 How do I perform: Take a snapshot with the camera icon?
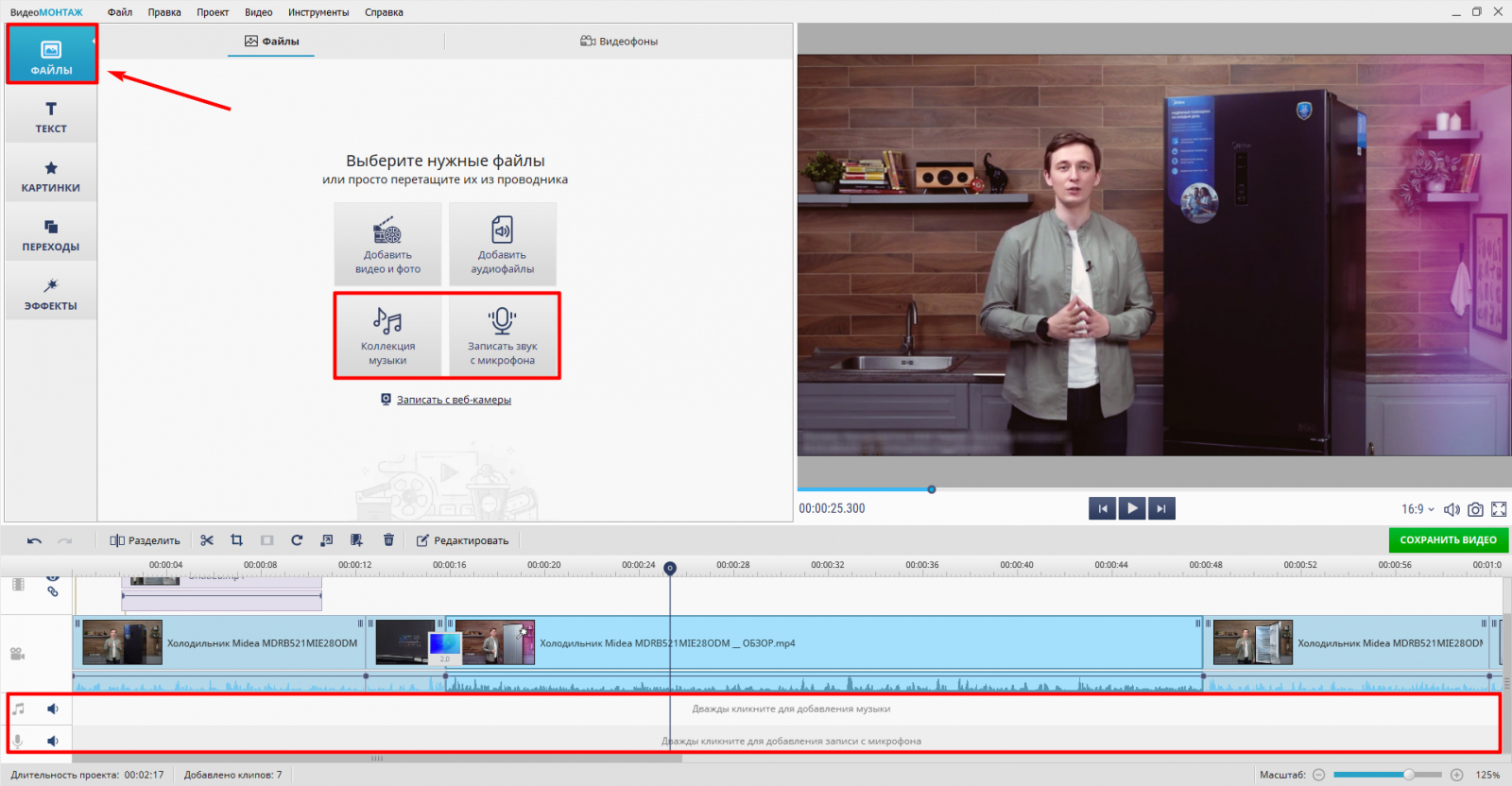1475,509
